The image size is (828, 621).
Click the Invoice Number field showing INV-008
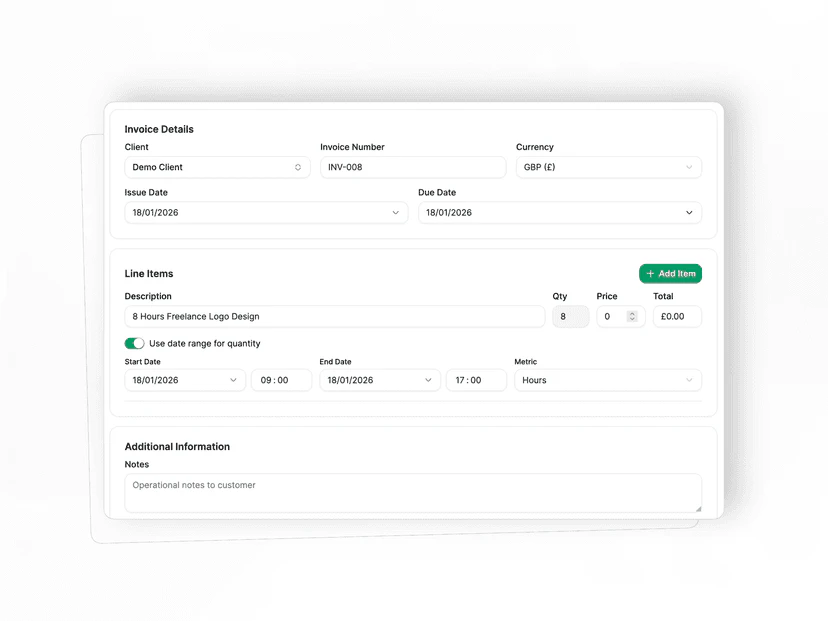pos(412,167)
